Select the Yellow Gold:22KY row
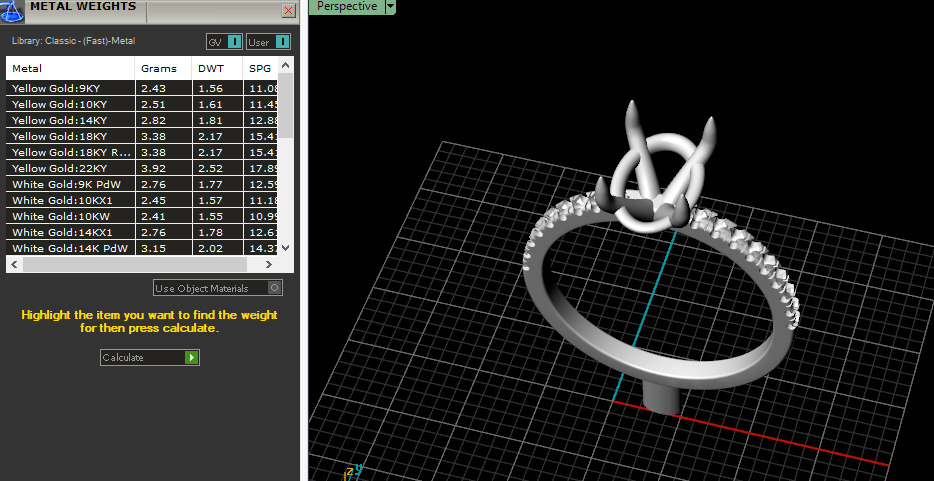 click(x=142, y=168)
